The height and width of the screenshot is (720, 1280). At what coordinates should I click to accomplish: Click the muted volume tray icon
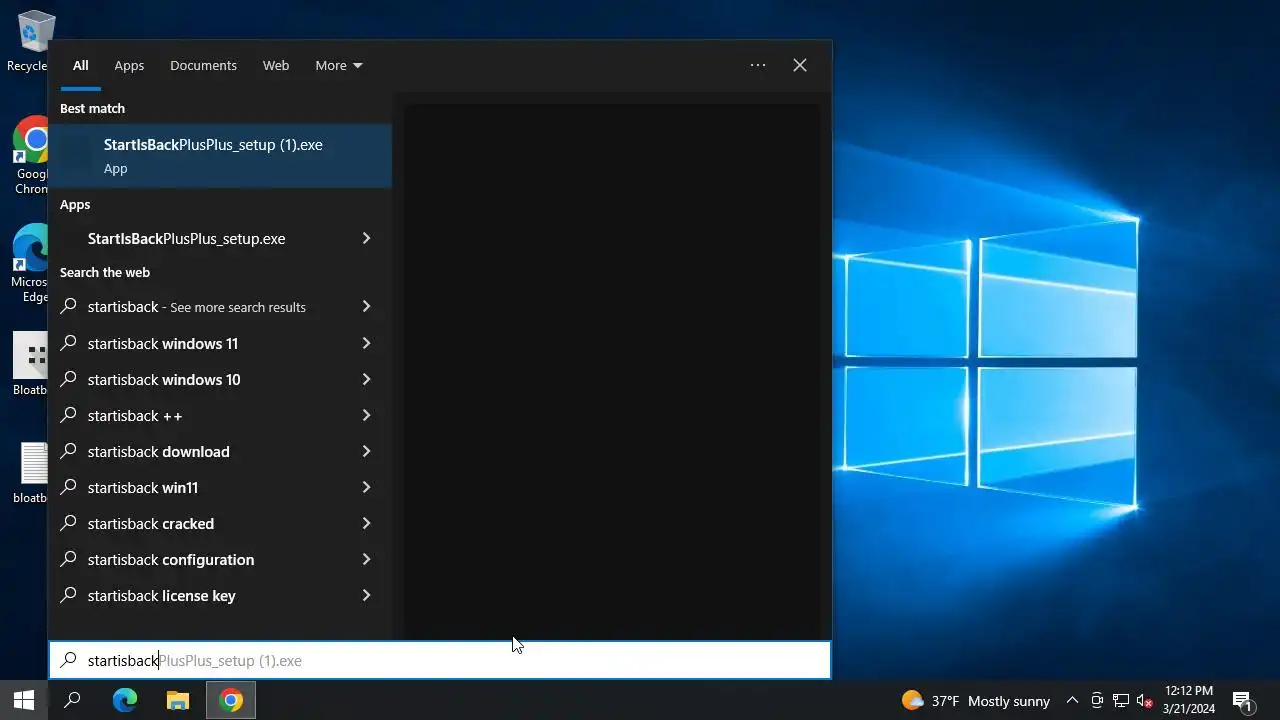point(1145,701)
